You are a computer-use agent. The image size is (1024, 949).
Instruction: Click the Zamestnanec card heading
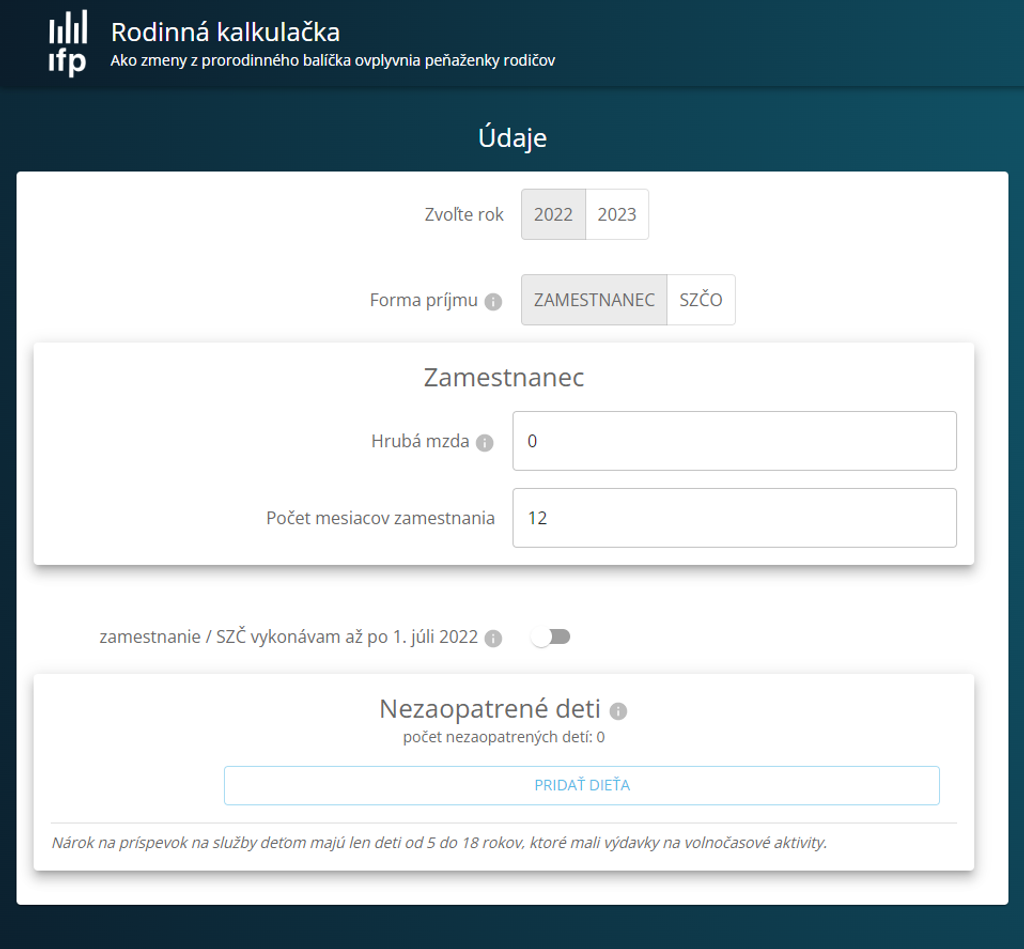(x=504, y=377)
